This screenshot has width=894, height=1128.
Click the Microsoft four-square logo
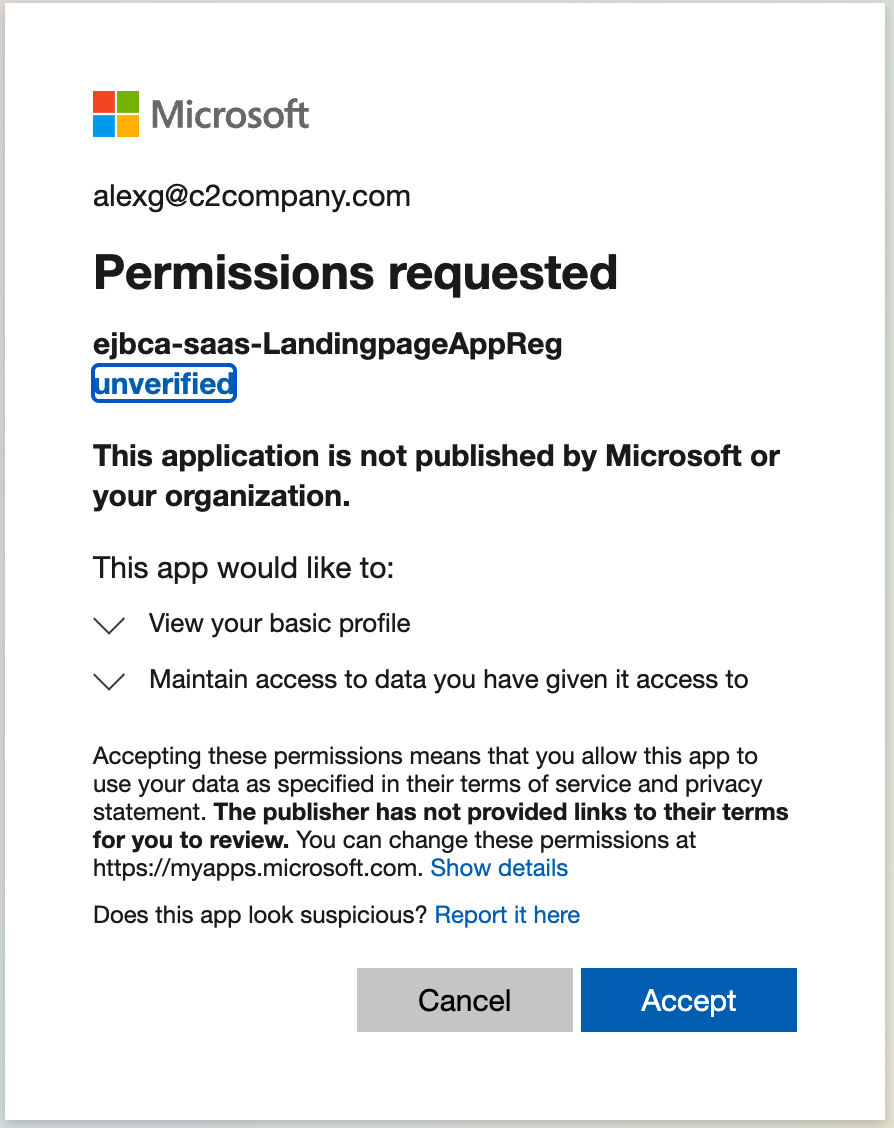pos(116,114)
